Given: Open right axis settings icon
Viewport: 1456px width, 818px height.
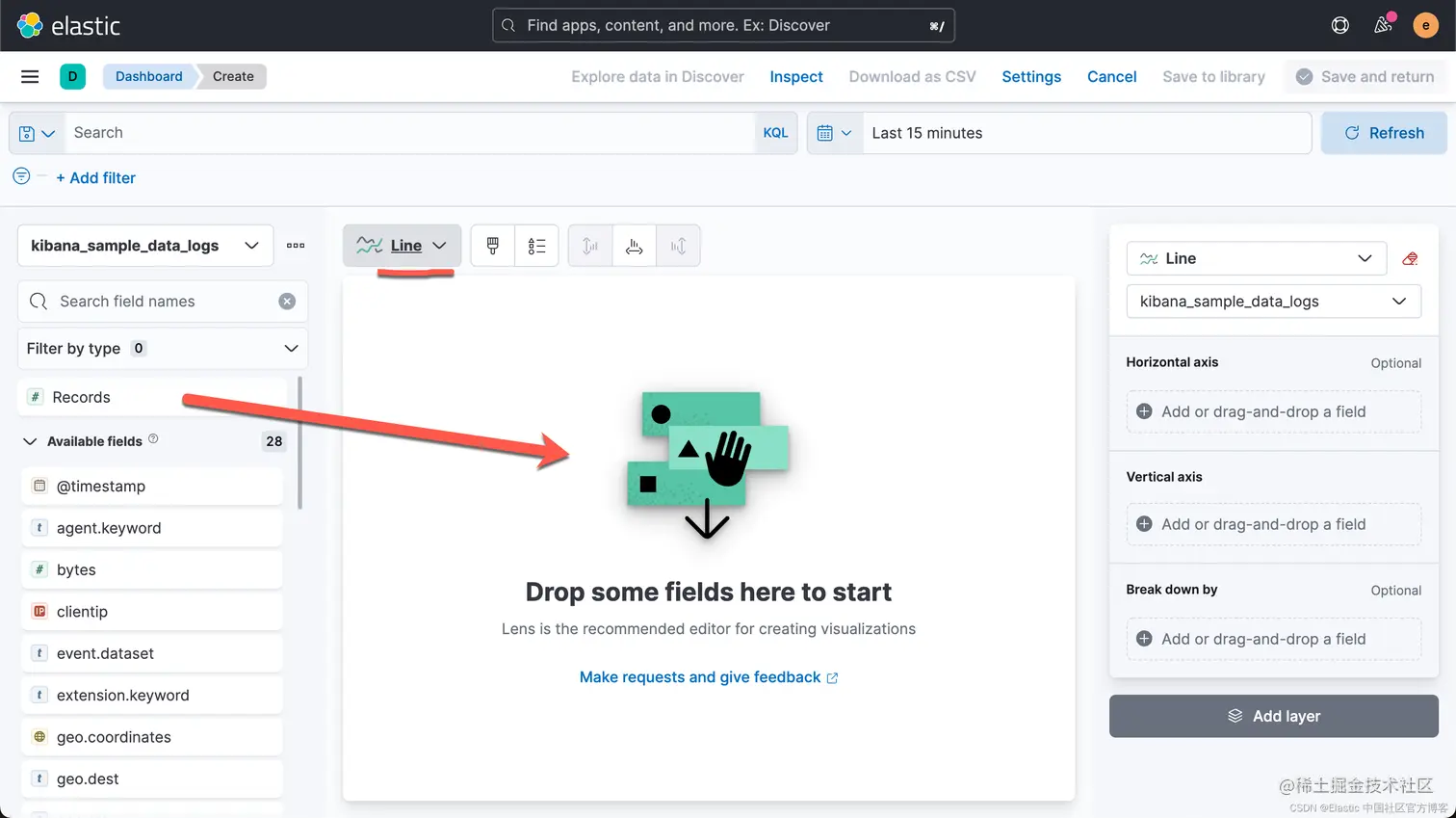Looking at the screenshot, I should pyautogui.click(x=678, y=246).
